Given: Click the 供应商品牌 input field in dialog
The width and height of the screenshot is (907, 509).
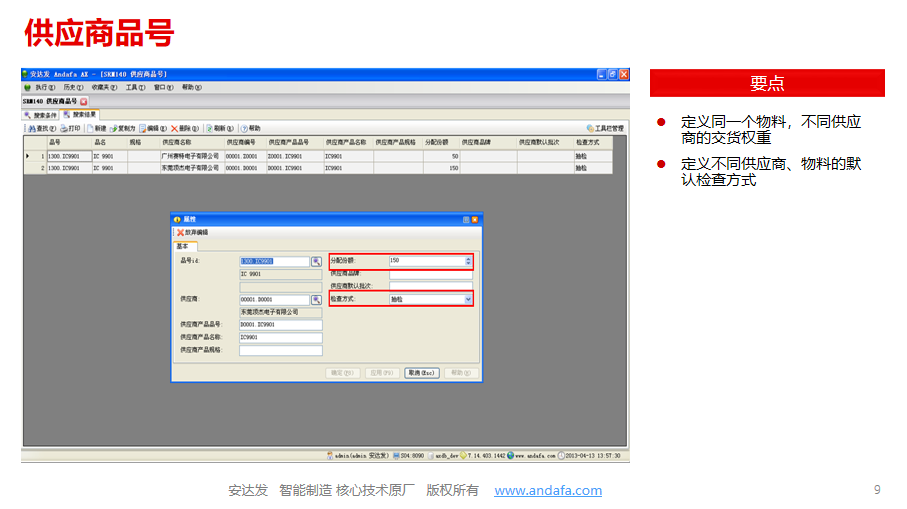Looking at the screenshot, I should pyautogui.click(x=430, y=274).
